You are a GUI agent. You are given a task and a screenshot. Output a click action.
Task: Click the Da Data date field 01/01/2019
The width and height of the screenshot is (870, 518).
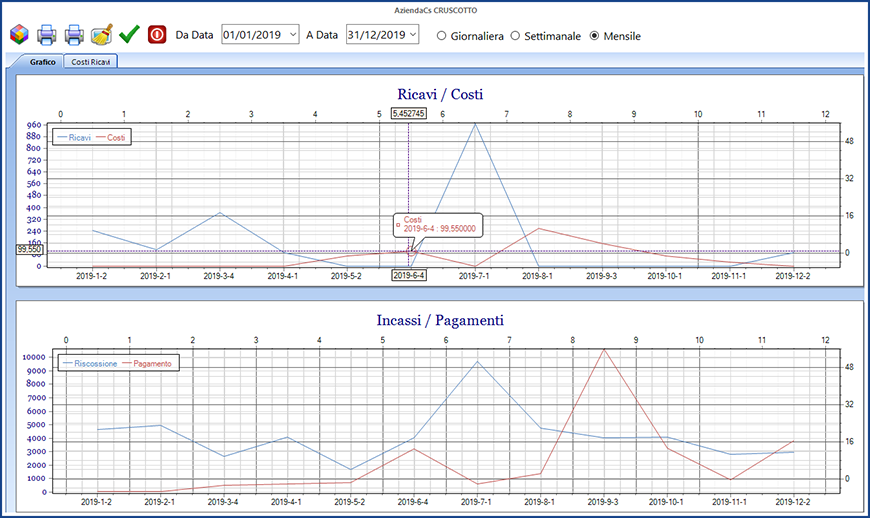coord(251,35)
